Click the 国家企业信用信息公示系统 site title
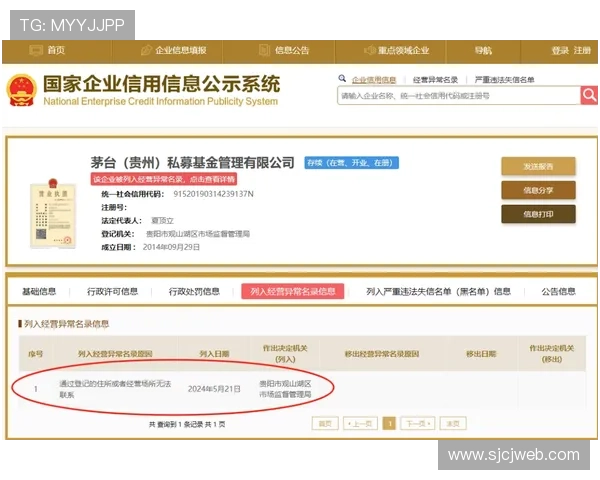This screenshot has width=600, height=480. click(x=161, y=84)
